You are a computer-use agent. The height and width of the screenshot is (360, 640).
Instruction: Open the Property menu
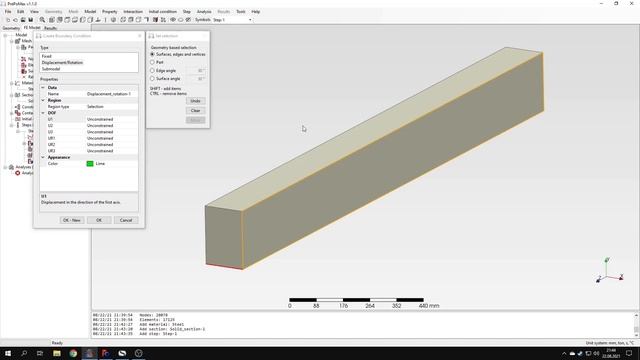(x=109, y=11)
